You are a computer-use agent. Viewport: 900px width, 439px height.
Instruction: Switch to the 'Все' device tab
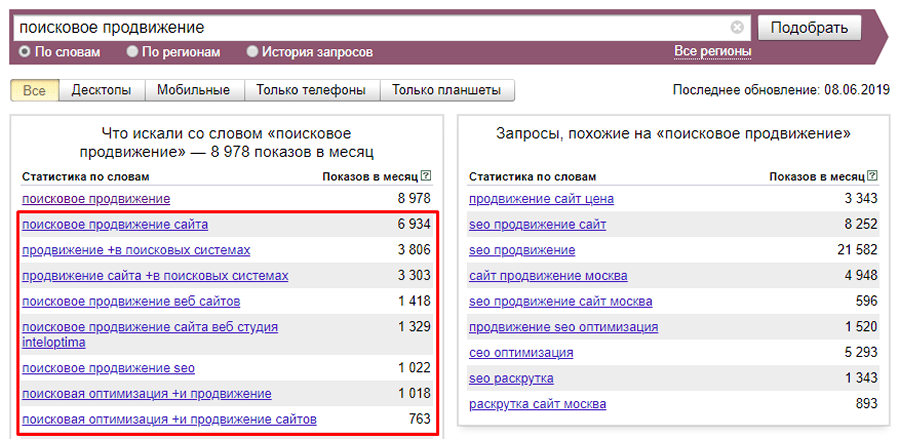pos(34,90)
